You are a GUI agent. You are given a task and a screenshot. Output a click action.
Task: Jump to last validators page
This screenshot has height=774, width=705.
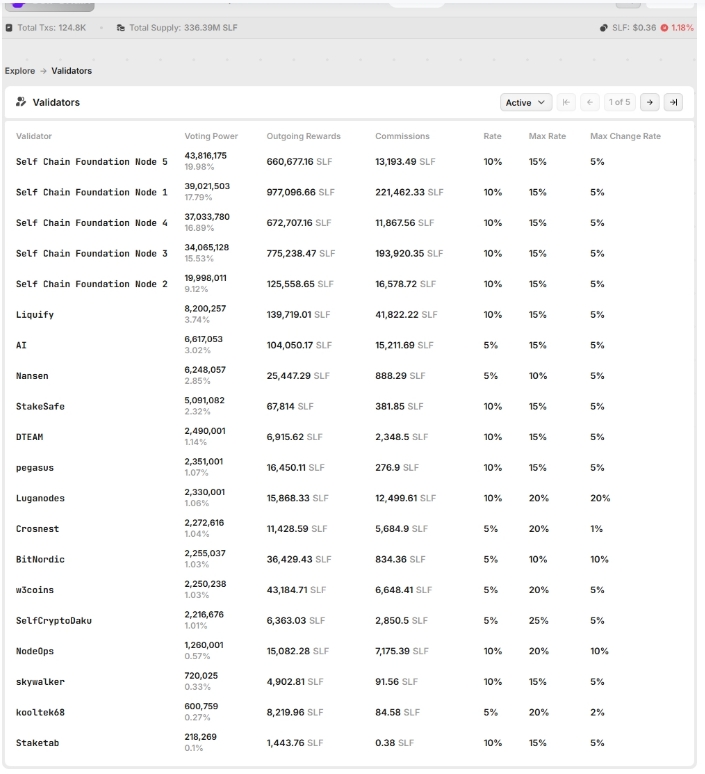point(673,102)
